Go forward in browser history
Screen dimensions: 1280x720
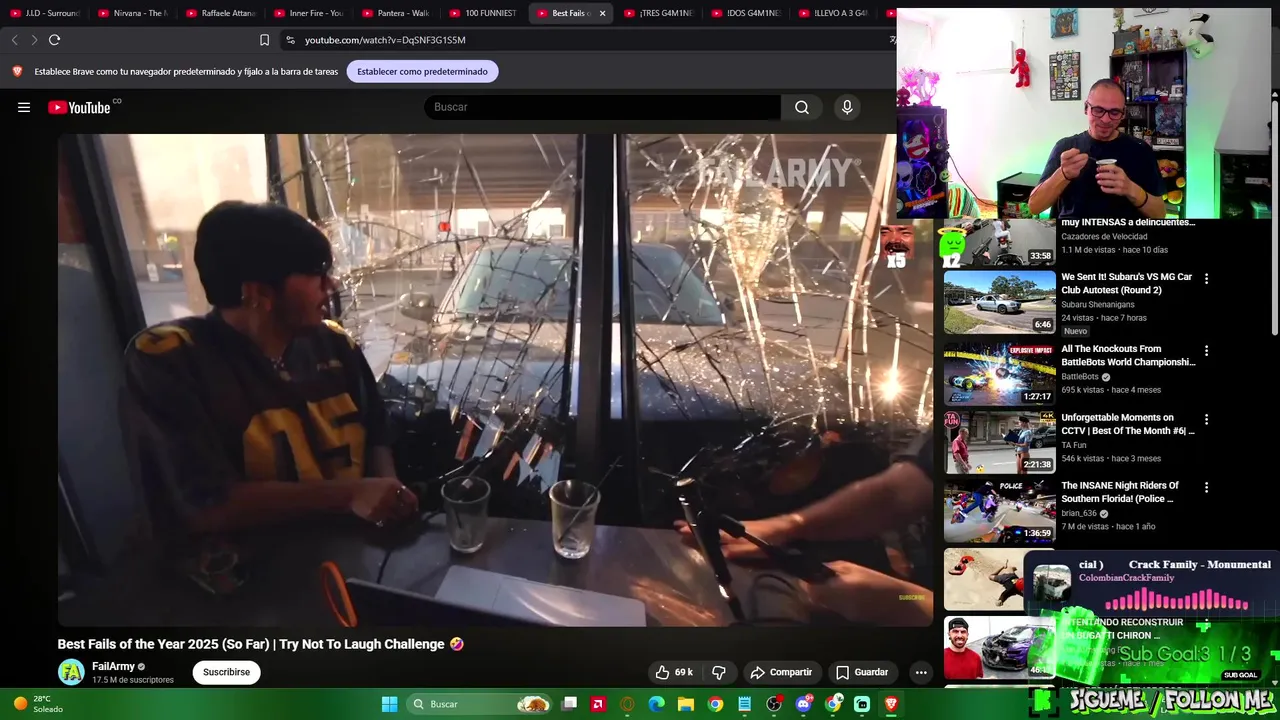click(34, 40)
